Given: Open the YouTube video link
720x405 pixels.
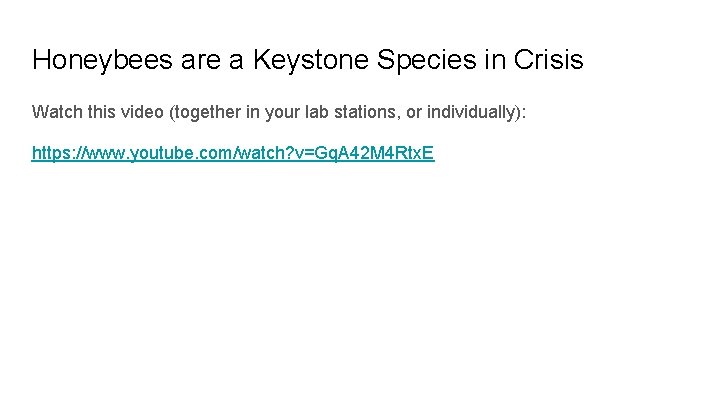Looking at the screenshot, I should click(233, 154).
